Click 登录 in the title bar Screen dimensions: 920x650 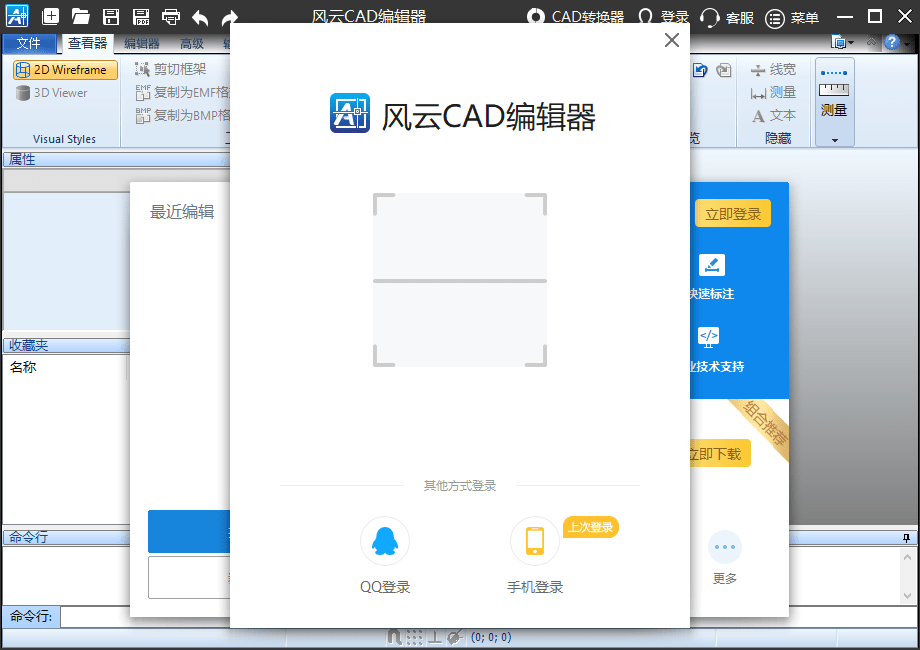pyautogui.click(x=664, y=17)
